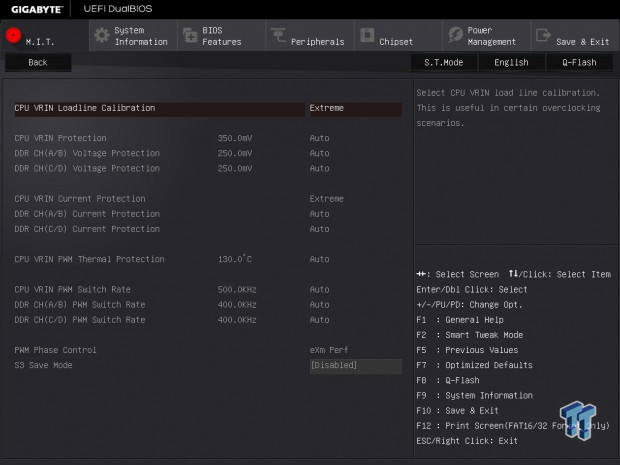Select DDR CH(A/B) PWM Switch Rate
The image size is (620, 465).
pyautogui.click(x=80, y=305)
